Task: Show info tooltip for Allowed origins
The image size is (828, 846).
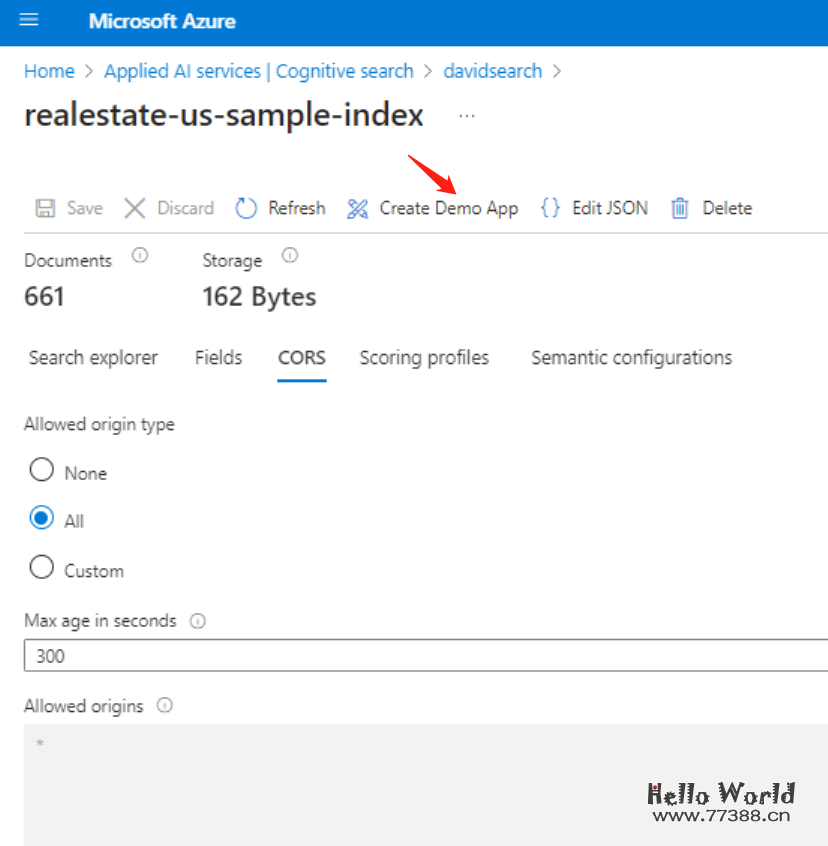Action: click(x=165, y=706)
